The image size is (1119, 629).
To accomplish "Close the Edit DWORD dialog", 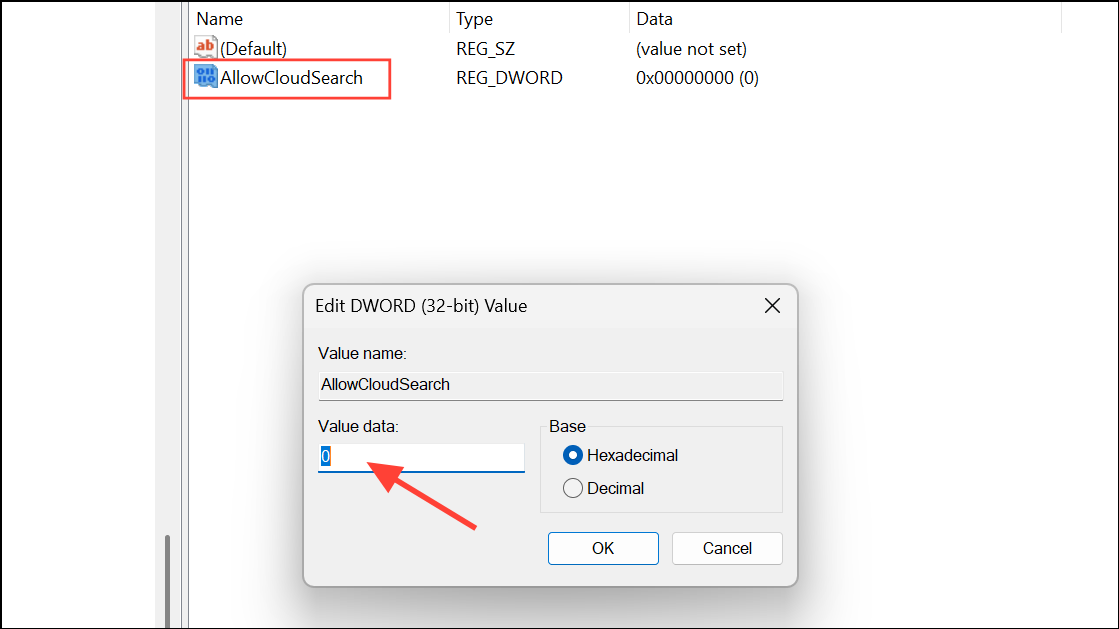I will click(772, 306).
